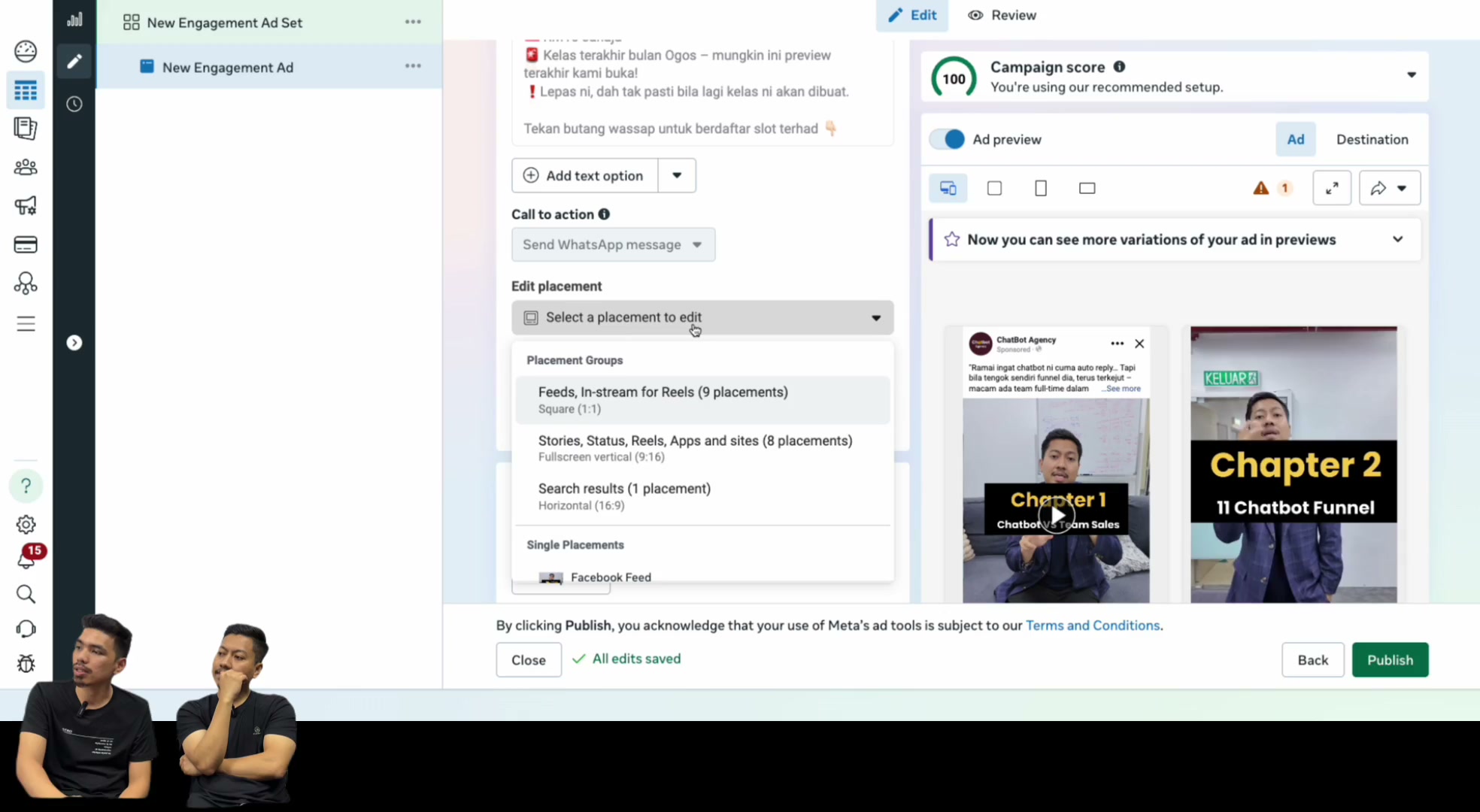Open the Send WhatsApp message dropdown
This screenshot has width=1480, height=812.
coord(613,244)
